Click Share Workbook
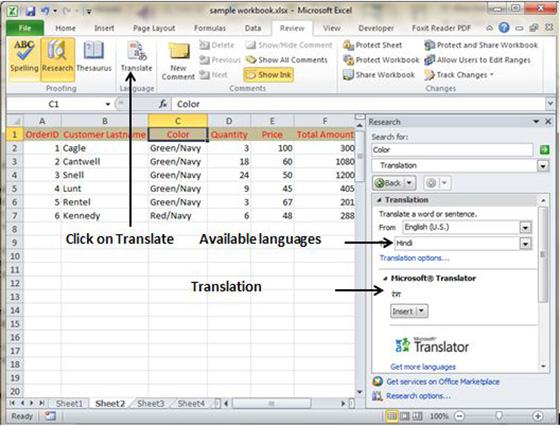This screenshot has width=560, height=427. pos(379,75)
